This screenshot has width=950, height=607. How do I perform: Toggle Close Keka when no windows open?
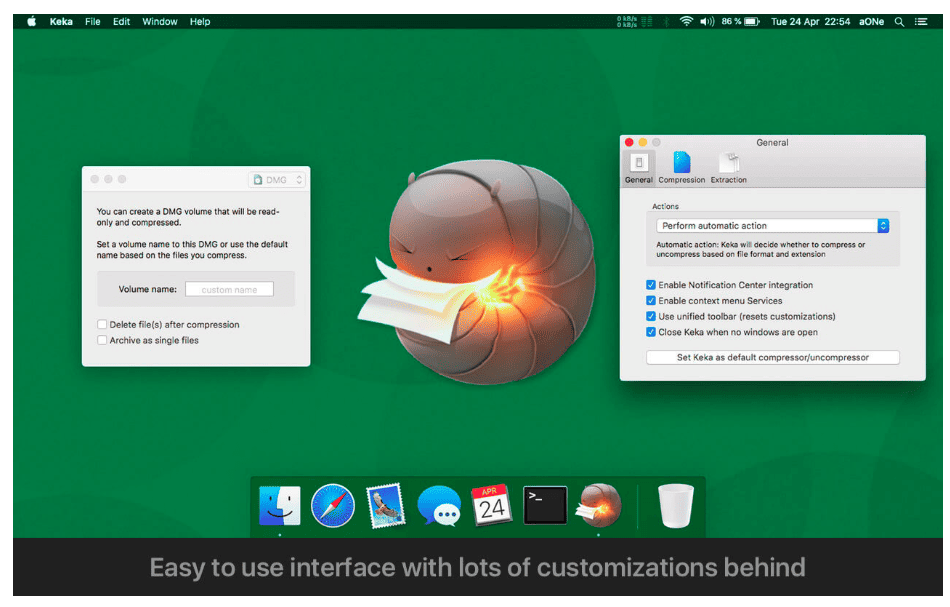[651, 332]
